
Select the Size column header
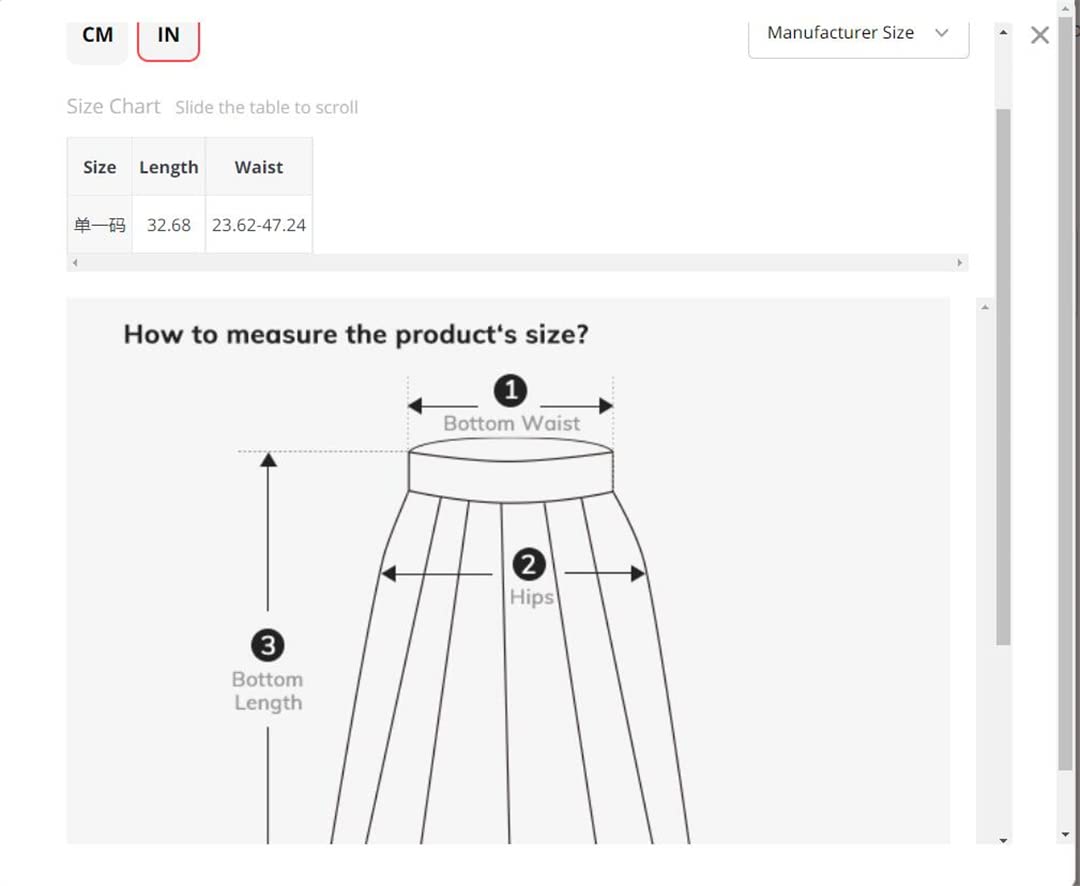99,167
